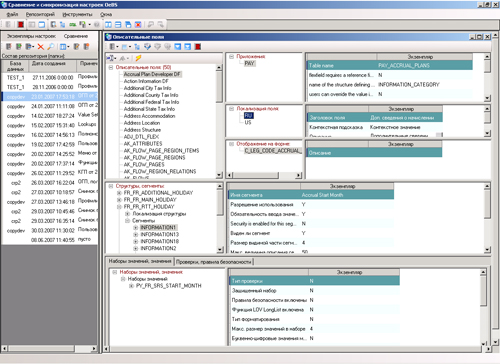
Task: Expand FR_FR_MAIN_HOLIDAY node
Action: coord(119,200)
